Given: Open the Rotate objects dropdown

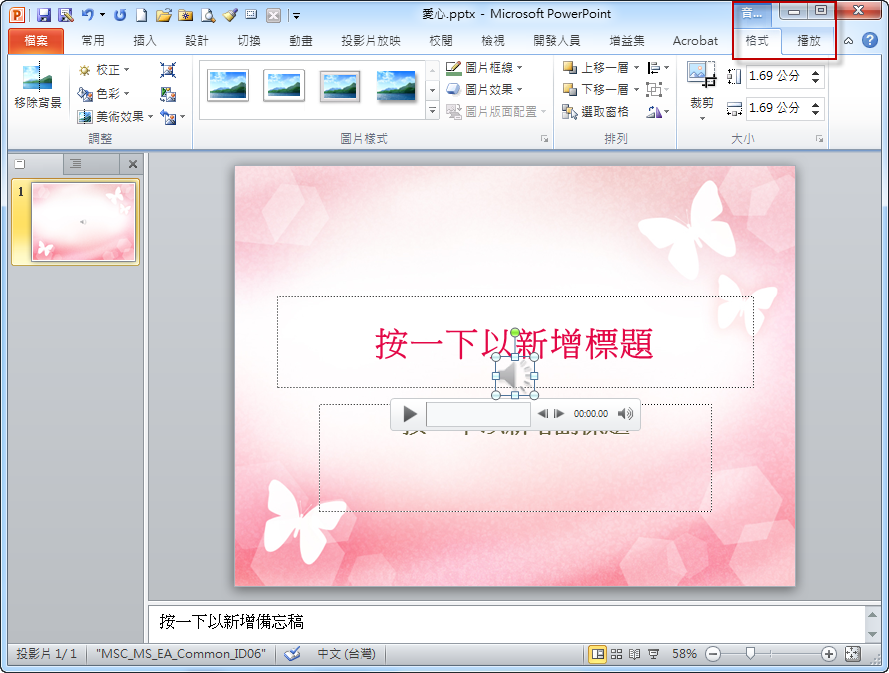Looking at the screenshot, I should tap(658, 112).
